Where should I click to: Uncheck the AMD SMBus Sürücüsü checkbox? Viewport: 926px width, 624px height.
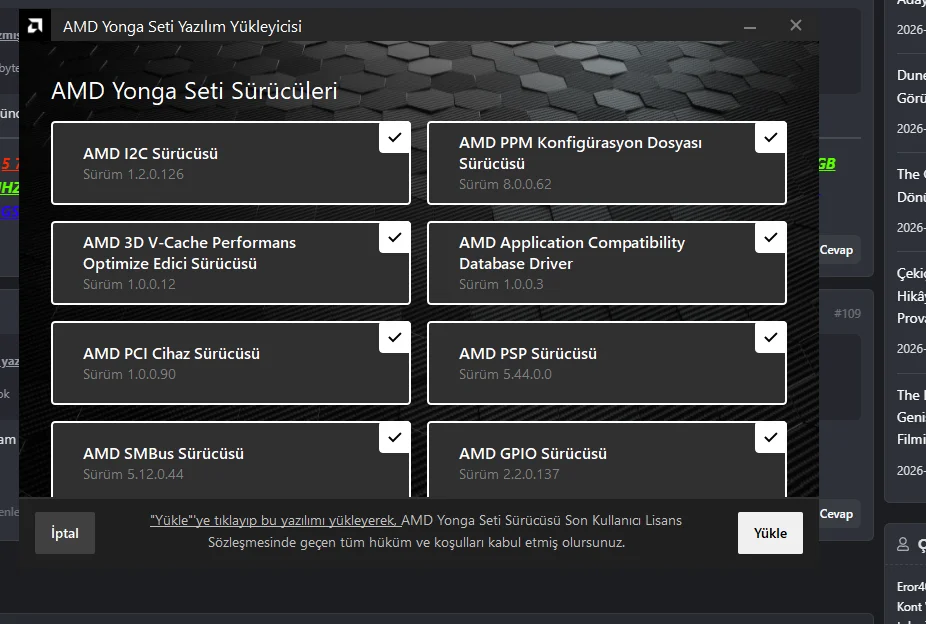394,437
